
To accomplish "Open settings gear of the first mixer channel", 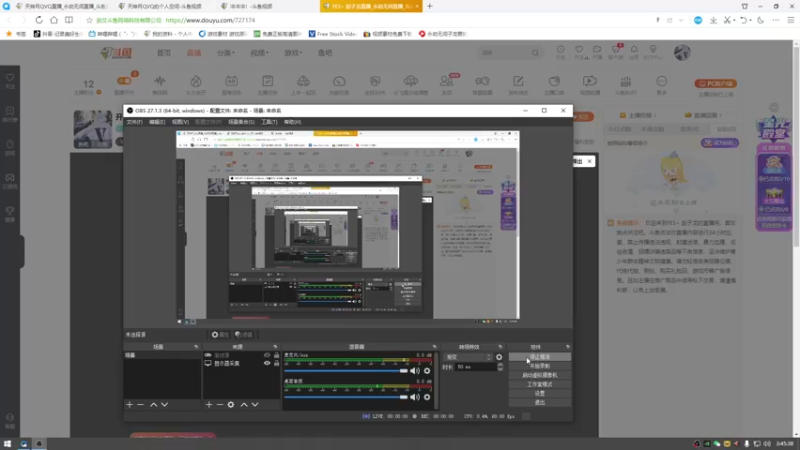I will (427, 371).
